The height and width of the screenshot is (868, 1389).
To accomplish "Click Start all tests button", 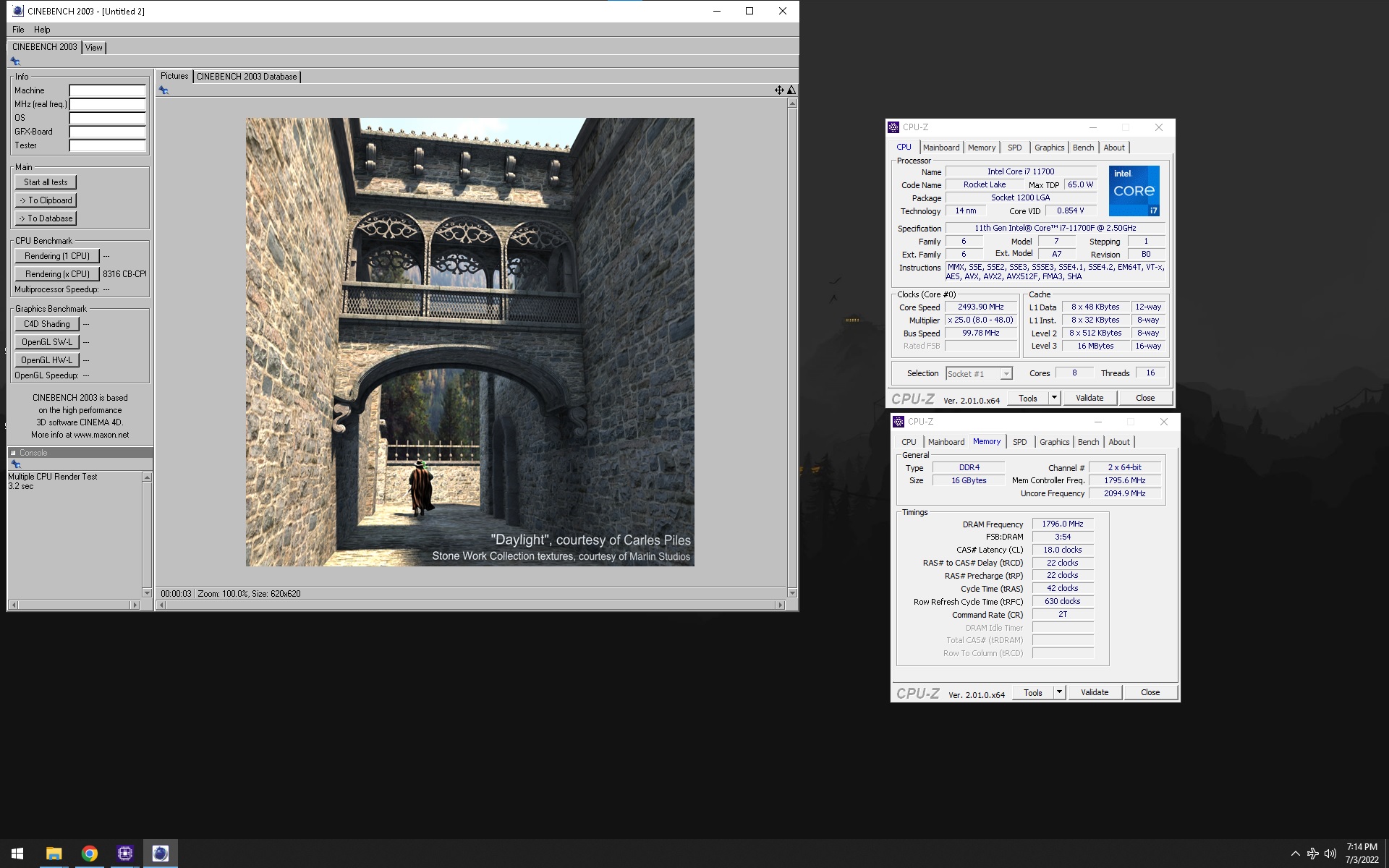I will click(x=46, y=182).
